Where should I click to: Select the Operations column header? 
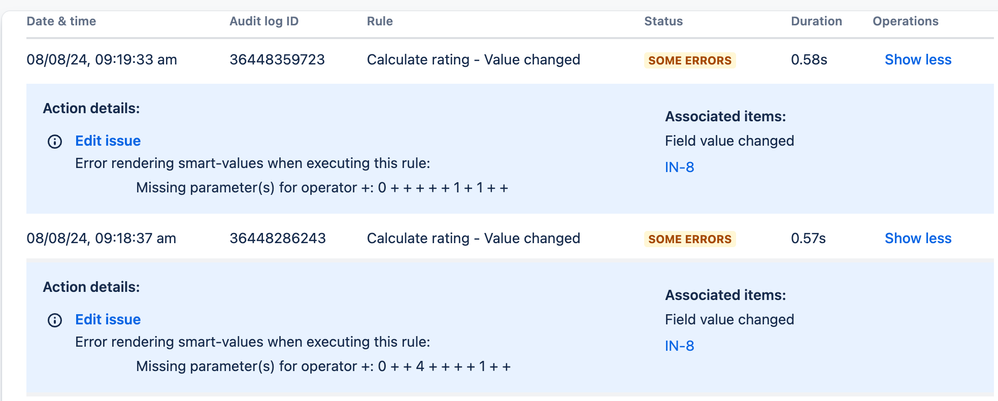point(905,21)
